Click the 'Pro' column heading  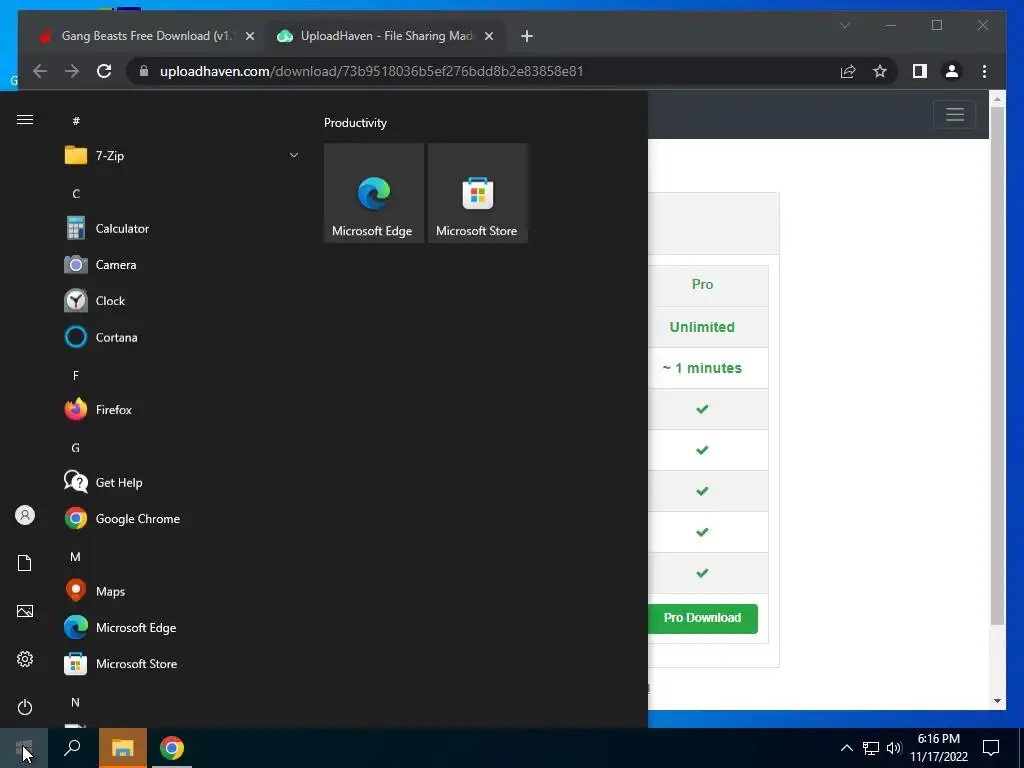point(703,284)
